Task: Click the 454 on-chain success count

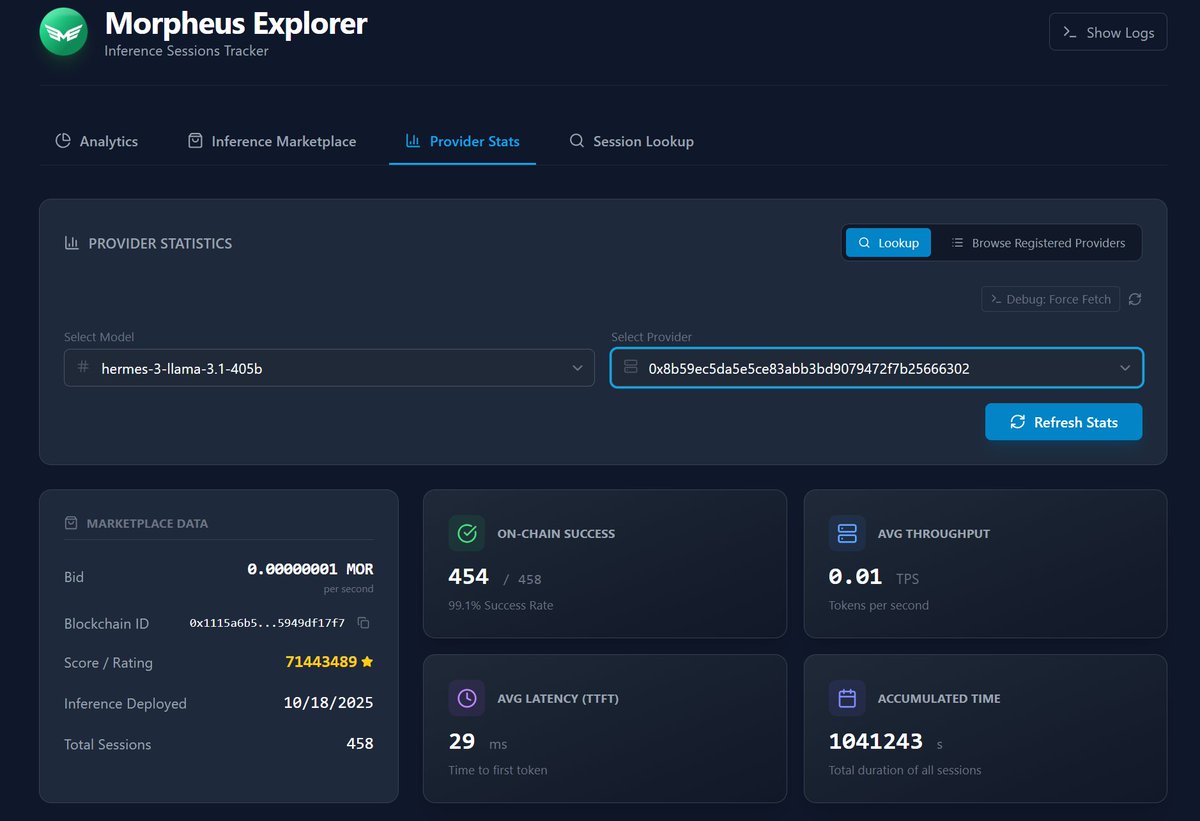Action: [x=468, y=577]
